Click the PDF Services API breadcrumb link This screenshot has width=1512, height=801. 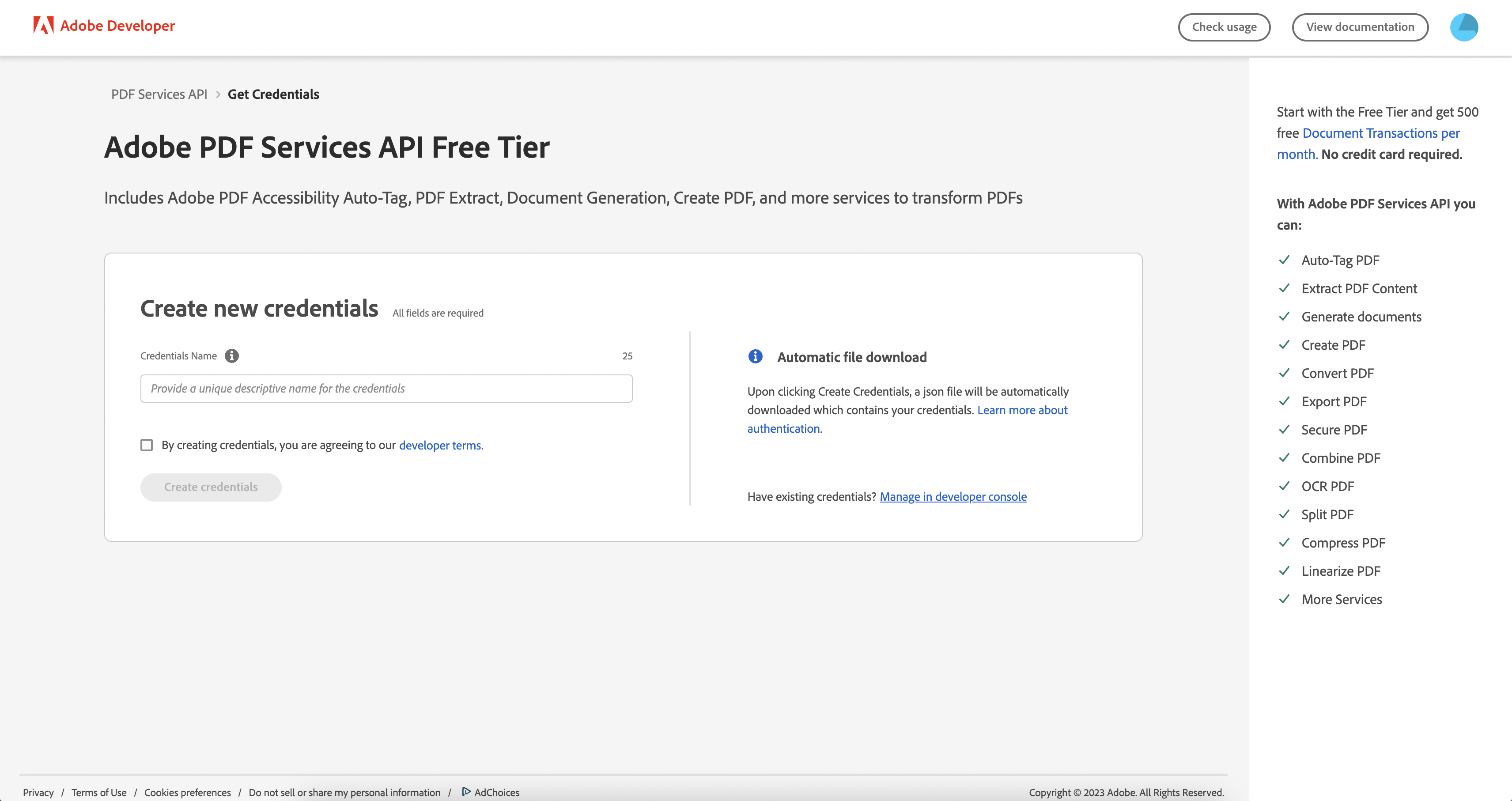[159, 94]
